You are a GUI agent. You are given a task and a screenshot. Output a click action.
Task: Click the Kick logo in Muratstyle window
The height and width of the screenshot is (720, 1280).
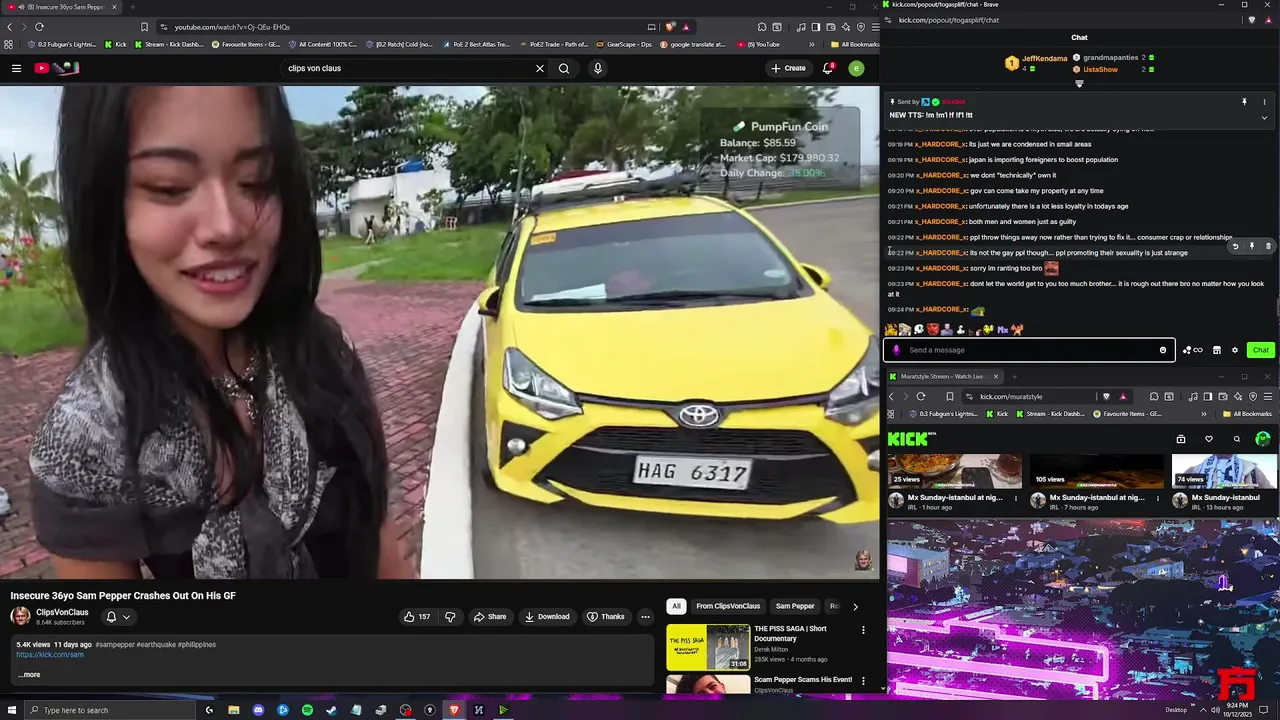(x=911, y=438)
